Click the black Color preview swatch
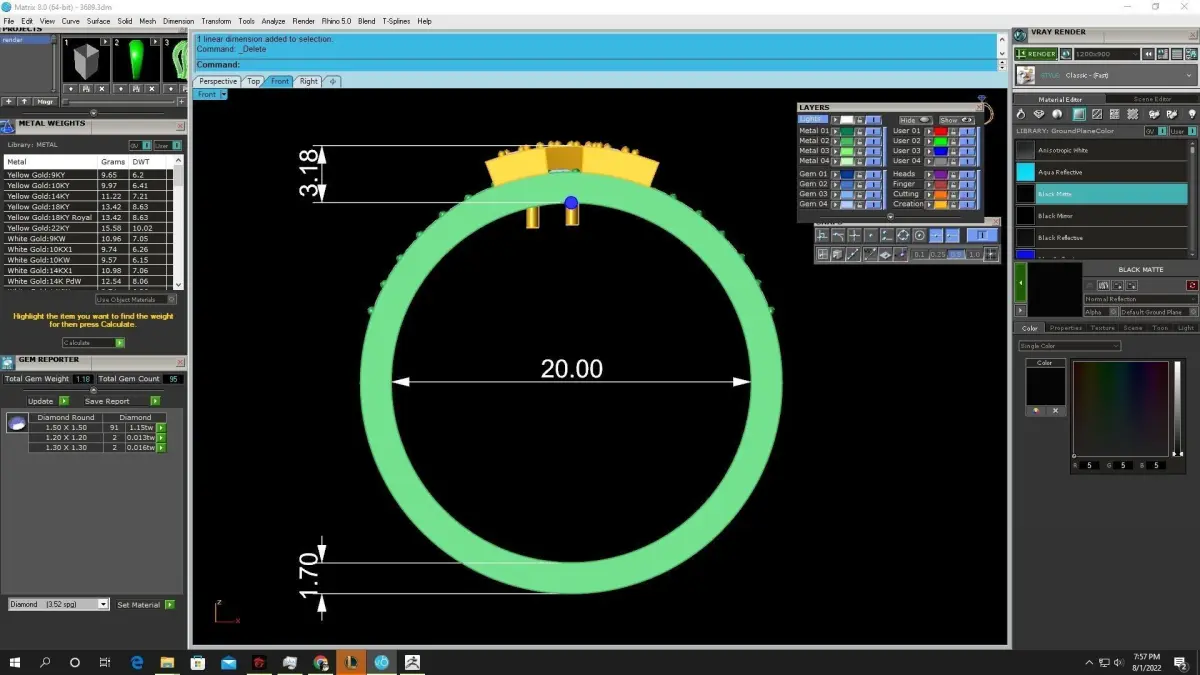Viewport: 1200px width, 675px height. coord(1045,385)
